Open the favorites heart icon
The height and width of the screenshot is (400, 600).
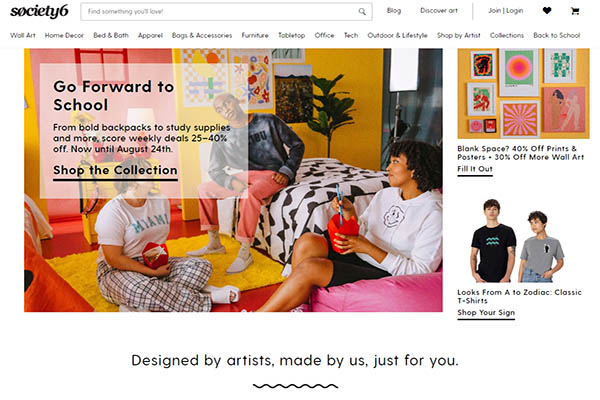[x=547, y=11]
